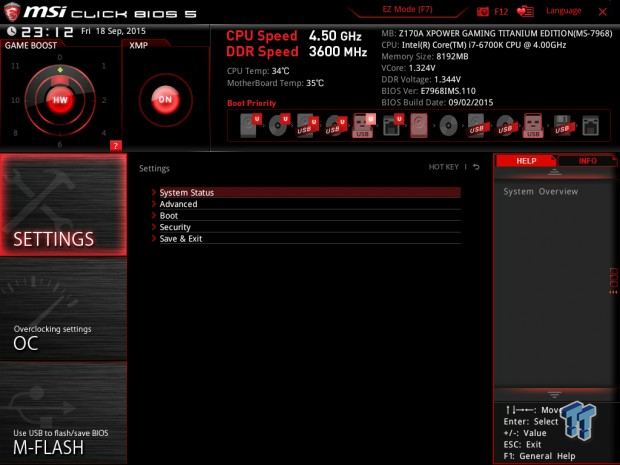Expand the chevron beside Security
Viewport: 620px width, 465px height.
pos(154,227)
